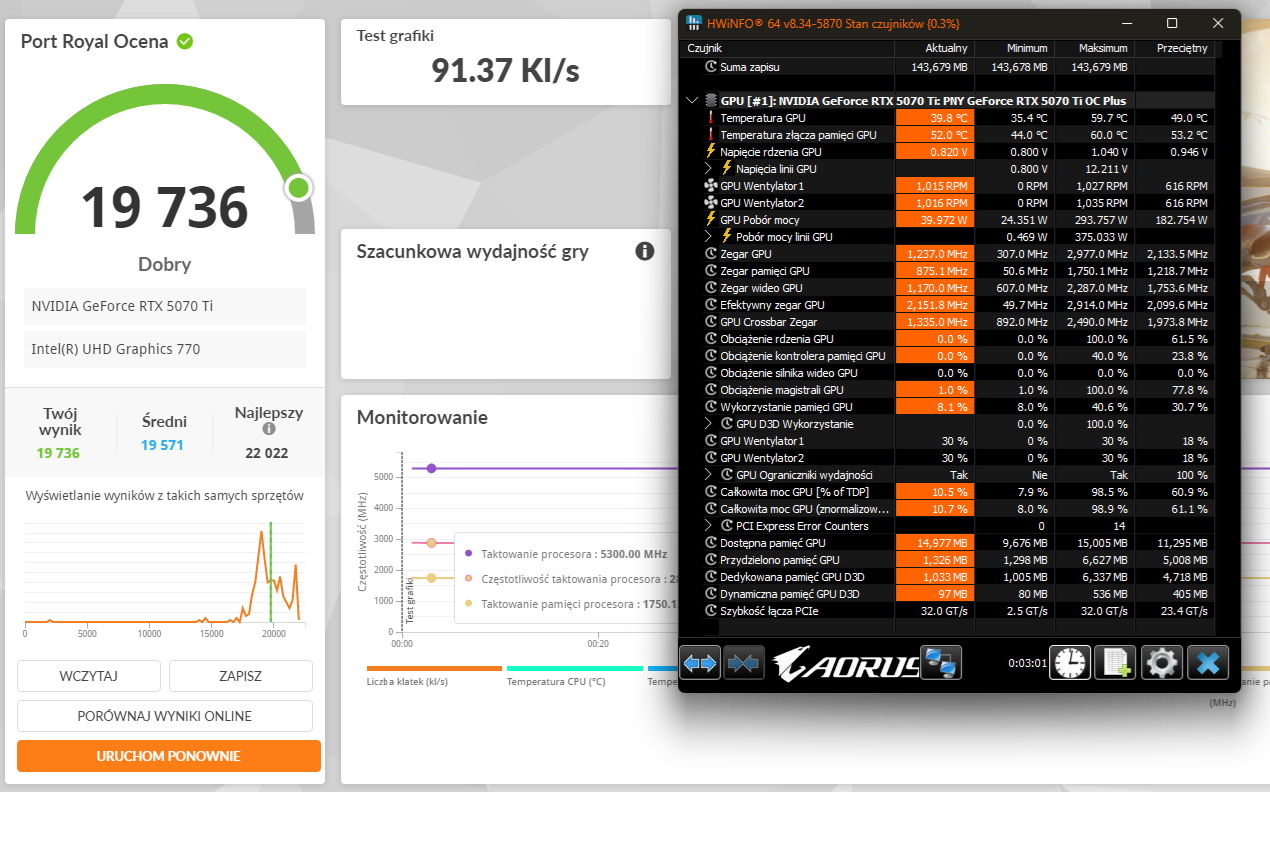Click NVIDIA GeForce RTX 5070 Ti field

point(165,306)
